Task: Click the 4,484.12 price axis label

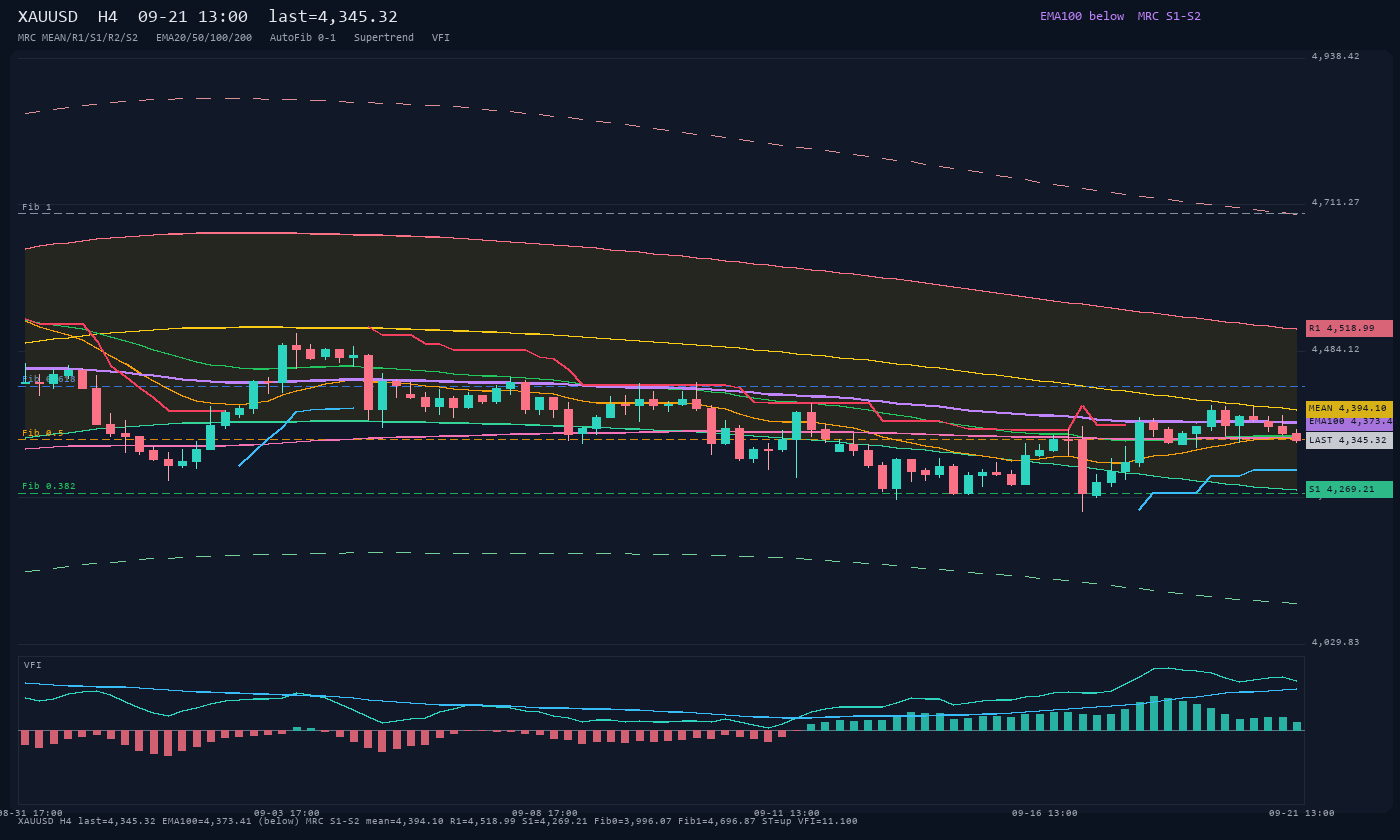Action: (x=1336, y=349)
